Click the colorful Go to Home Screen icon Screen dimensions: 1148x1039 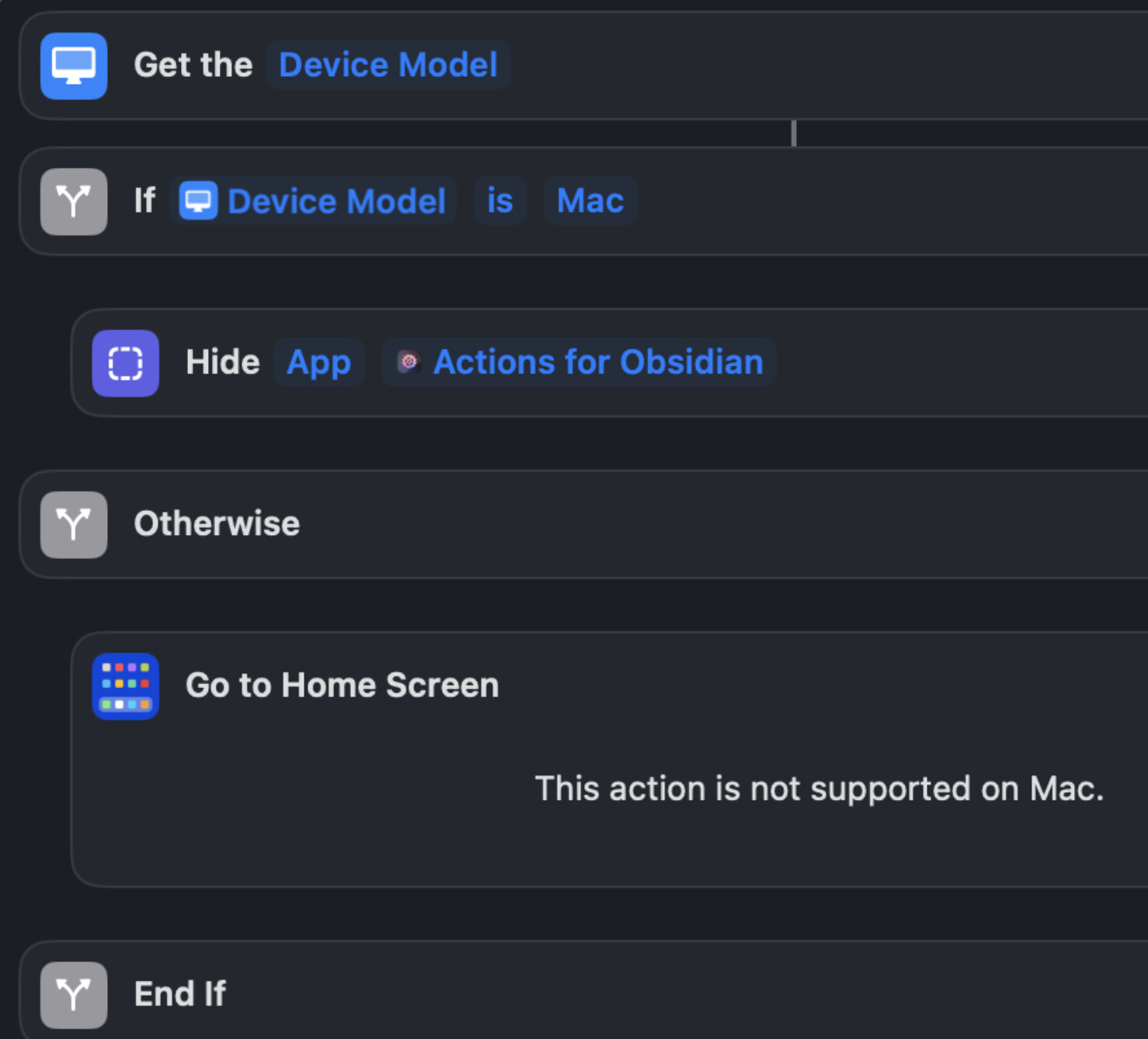(126, 686)
